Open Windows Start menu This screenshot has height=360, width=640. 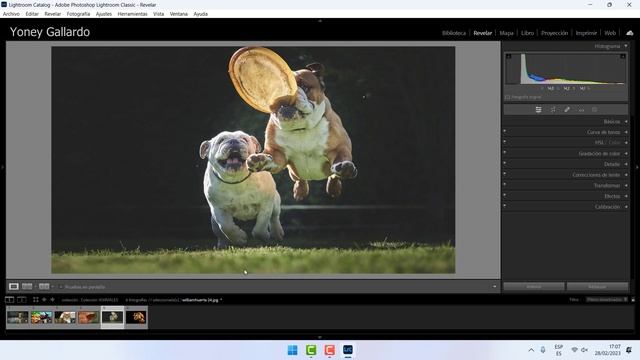pos(292,350)
